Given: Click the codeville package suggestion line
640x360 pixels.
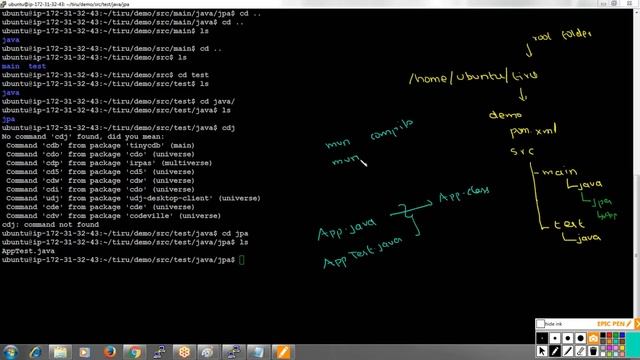Looking at the screenshot, I should pos(113,216).
